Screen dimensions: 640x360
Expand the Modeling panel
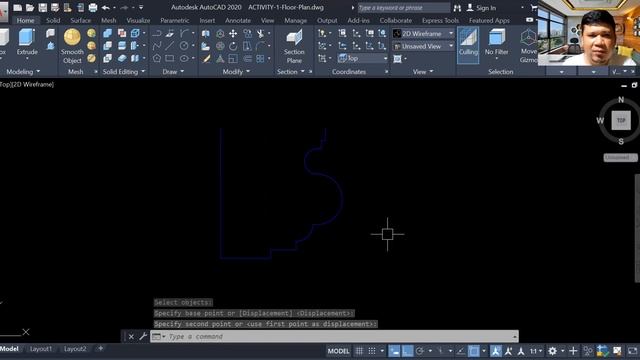click(x=23, y=71)
